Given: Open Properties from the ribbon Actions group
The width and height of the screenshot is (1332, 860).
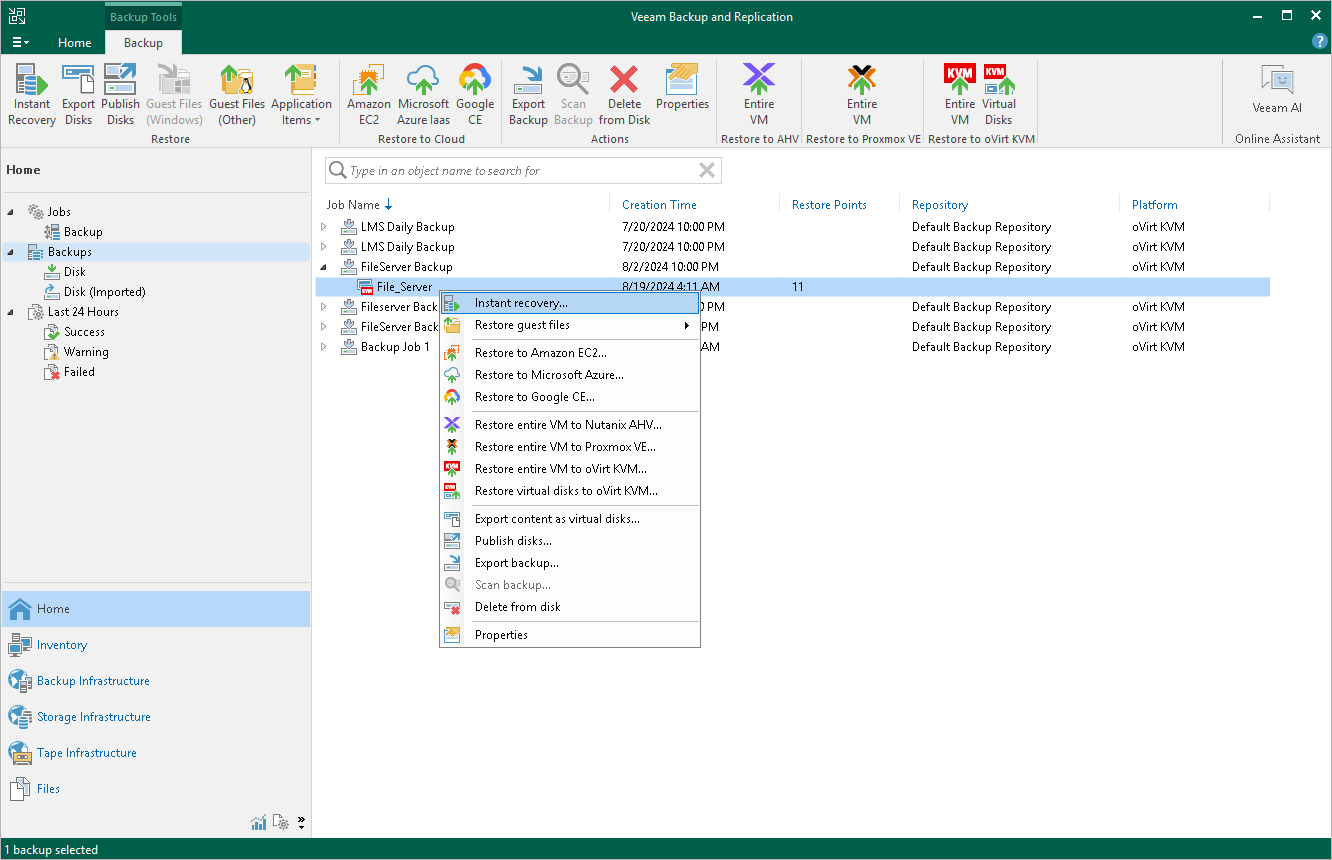Looking at the screenshot, I should (682, 87).
